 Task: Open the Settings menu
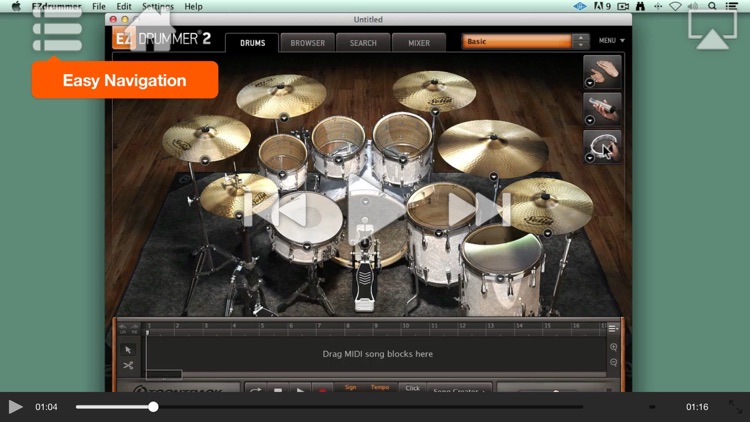coord(158,6)
